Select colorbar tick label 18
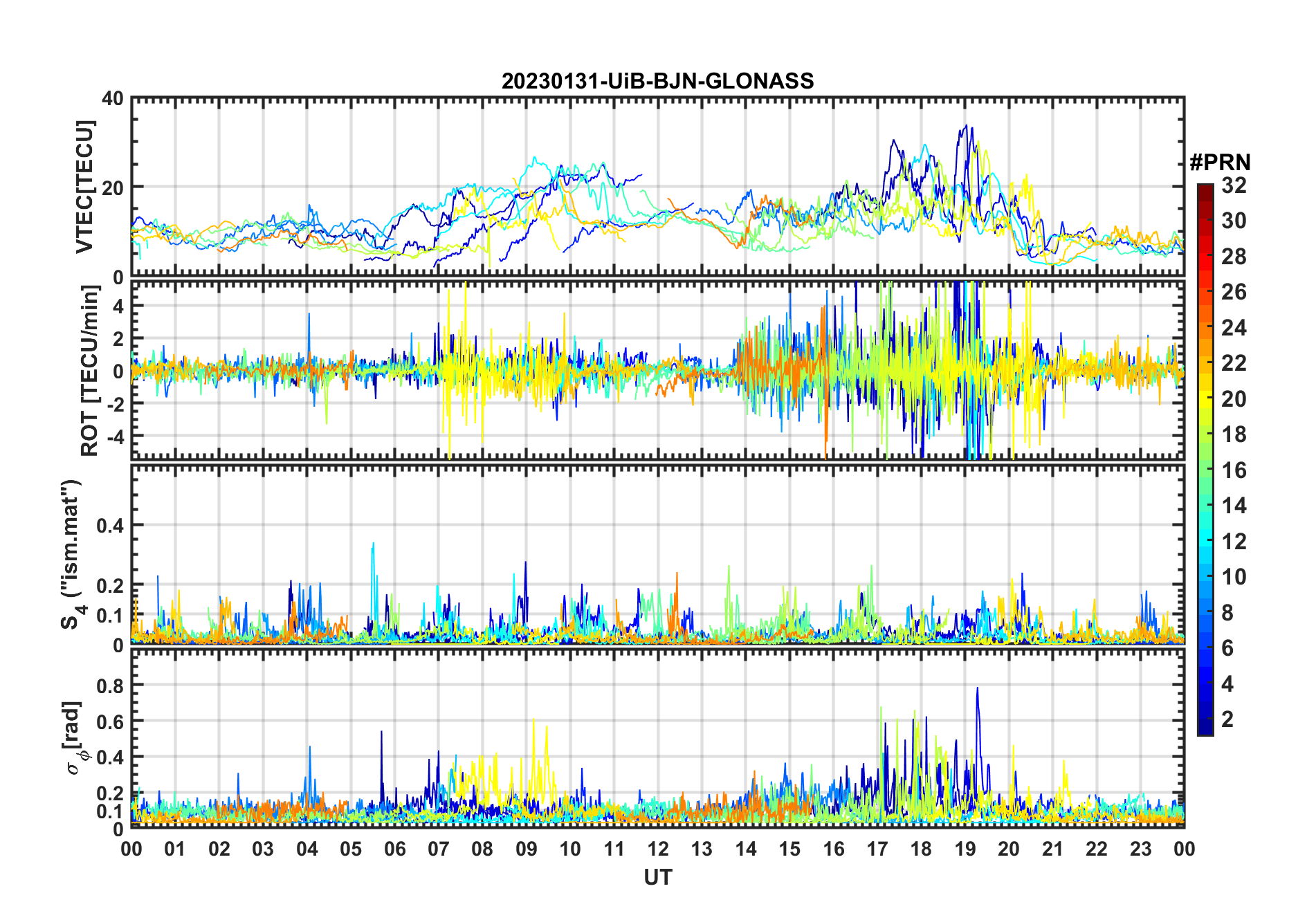The width and height of the screenshot is (1316, 920). 1234,434
